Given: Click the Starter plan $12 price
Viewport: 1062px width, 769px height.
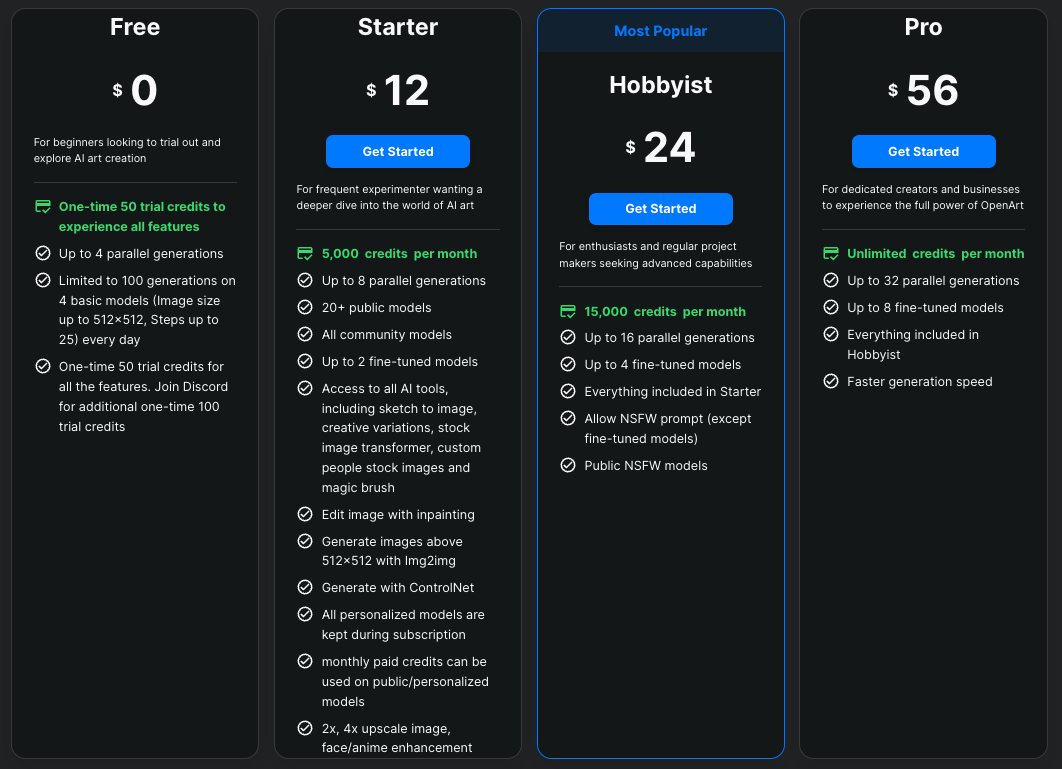Looking at the screenshot, I should (398, 91).
